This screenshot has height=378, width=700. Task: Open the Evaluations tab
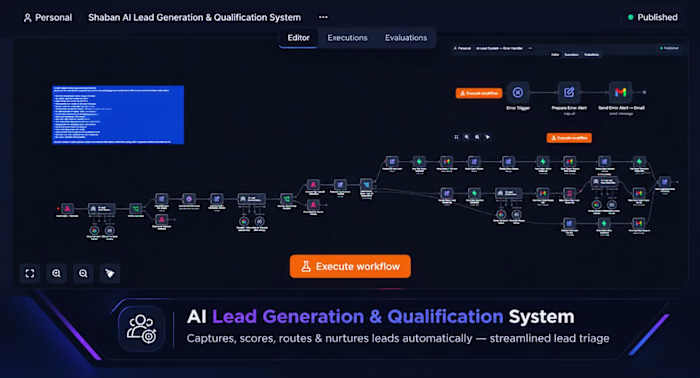(x=406, y=38)
